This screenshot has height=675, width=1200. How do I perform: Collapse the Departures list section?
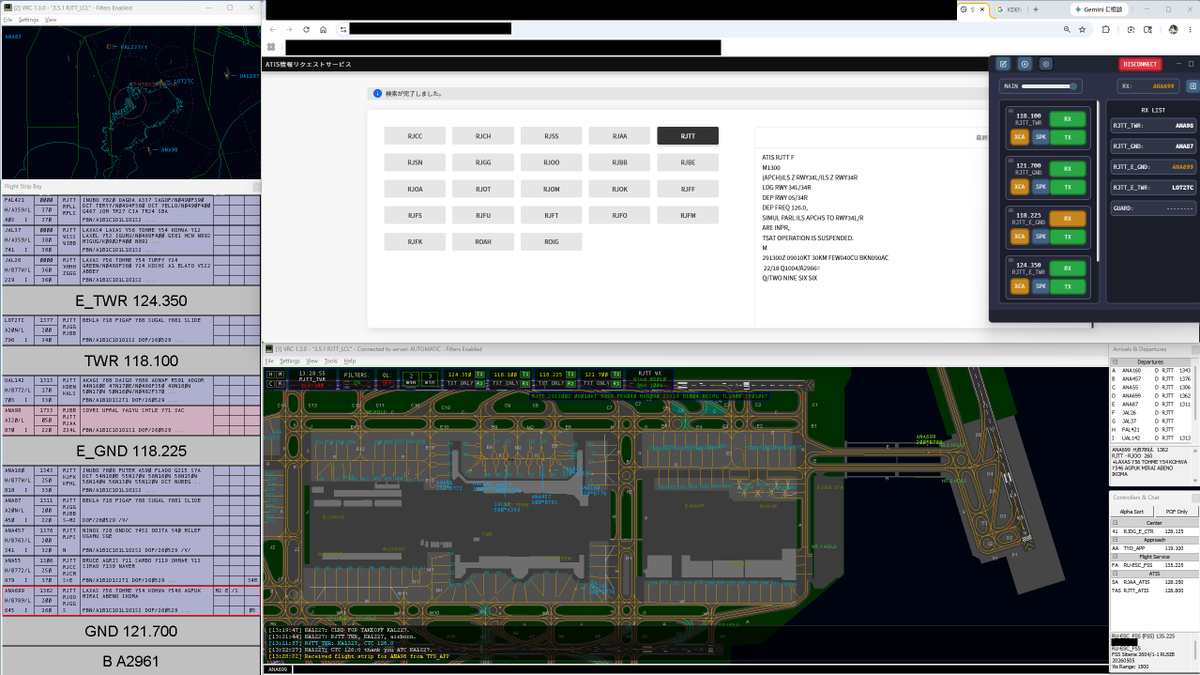[1117, 362]
